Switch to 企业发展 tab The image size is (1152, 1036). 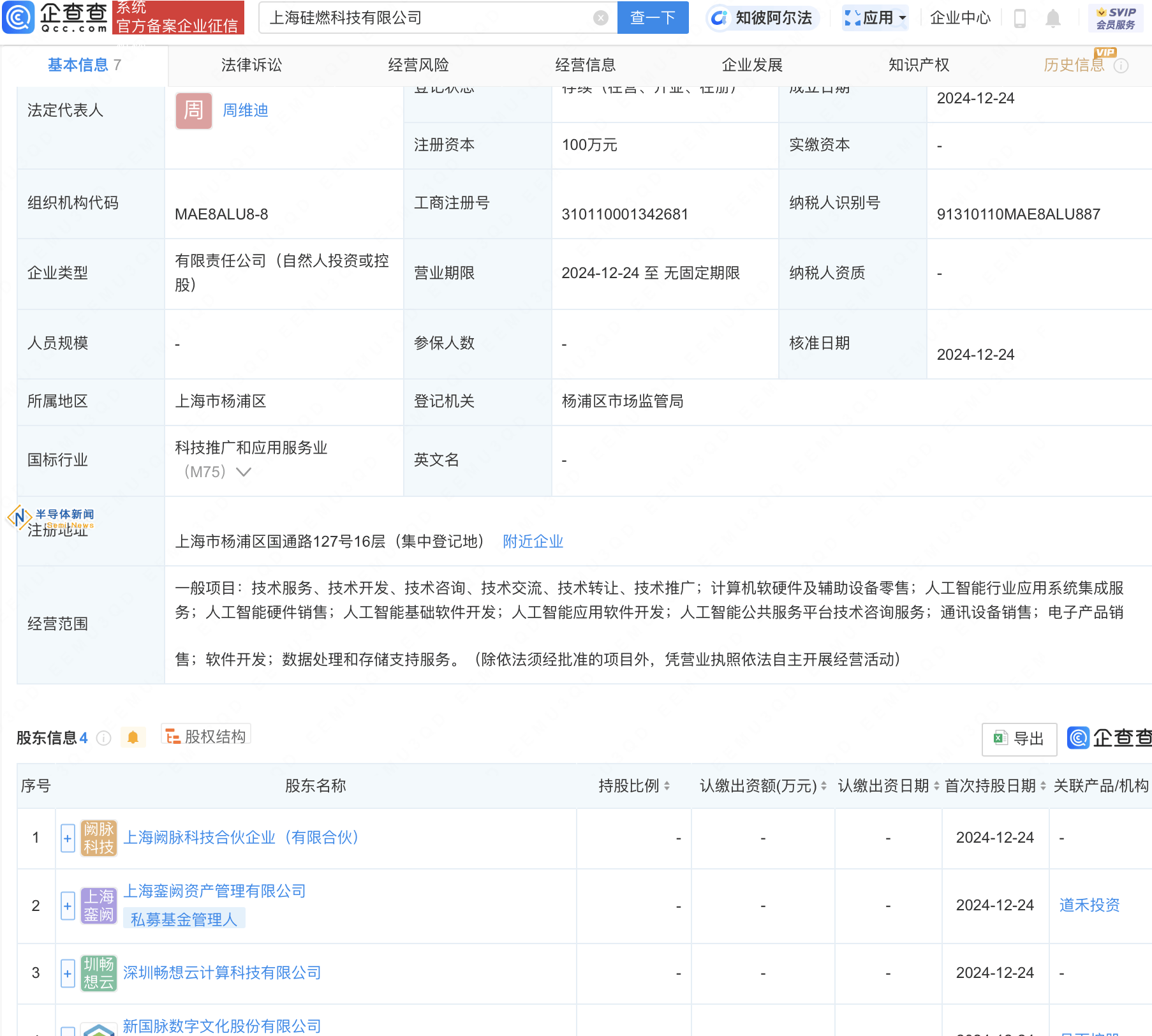(752, 65)
